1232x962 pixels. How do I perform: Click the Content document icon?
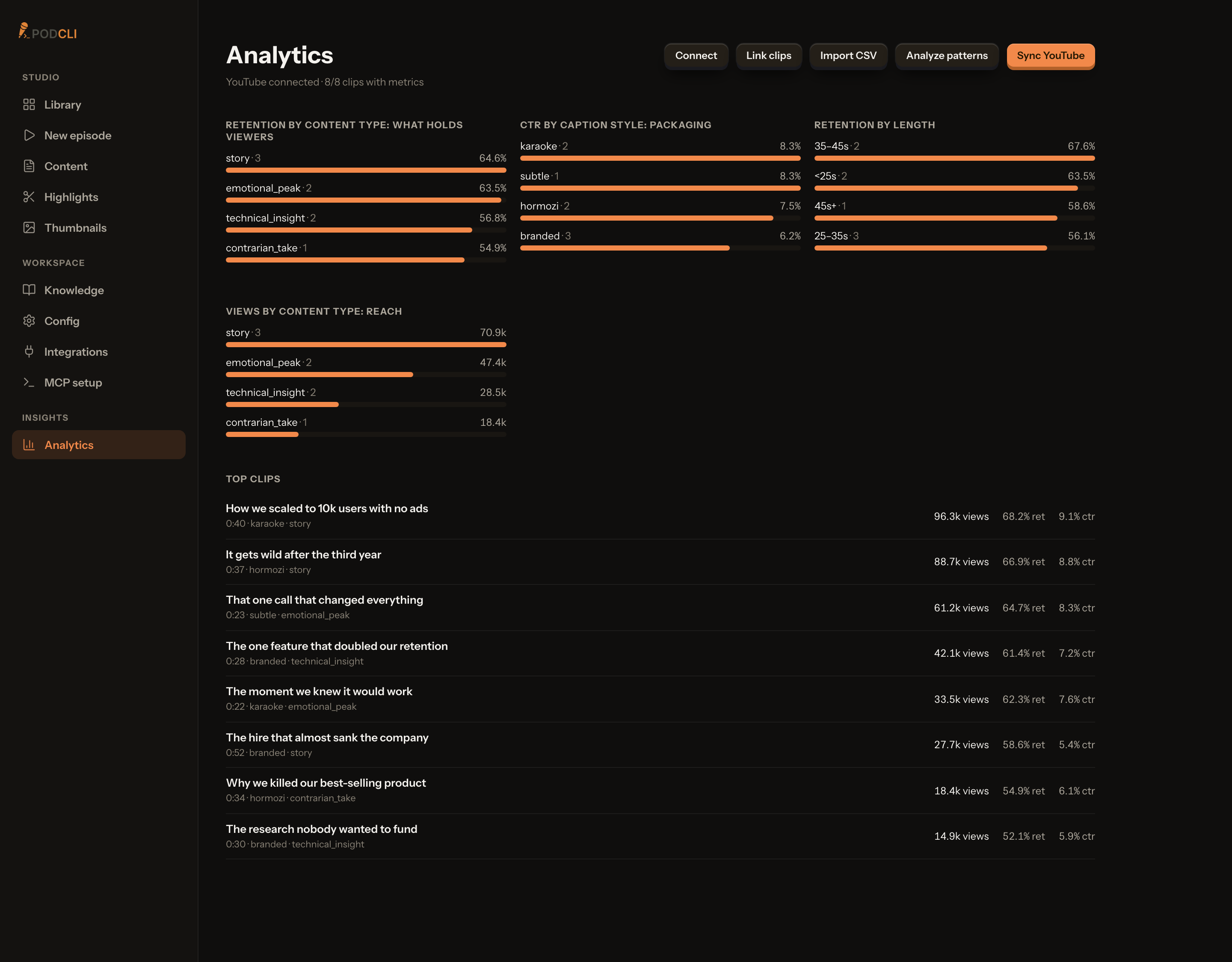(29, 166)
